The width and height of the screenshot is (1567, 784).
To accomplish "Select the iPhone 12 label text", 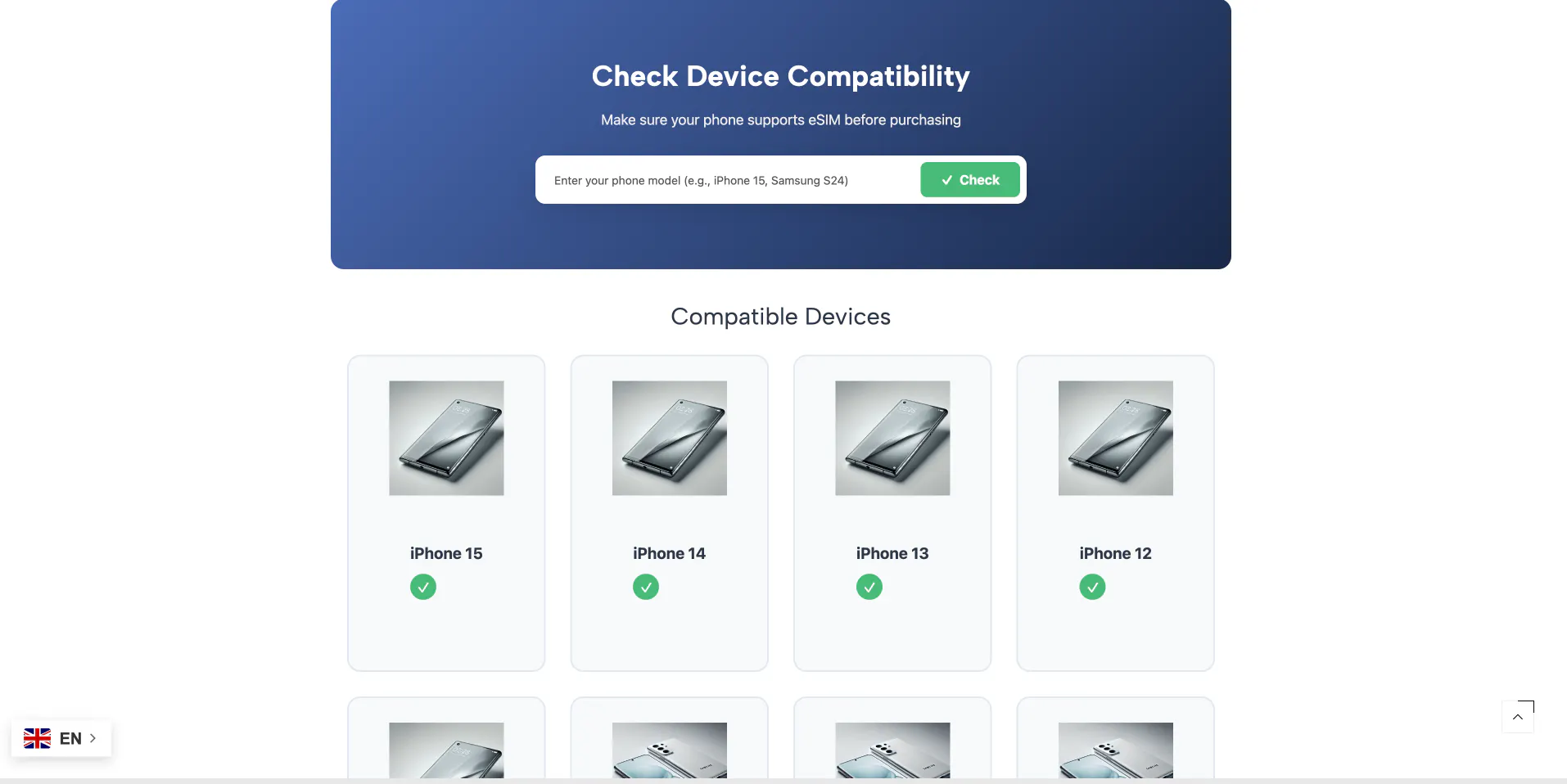I will click(1115, 553).
